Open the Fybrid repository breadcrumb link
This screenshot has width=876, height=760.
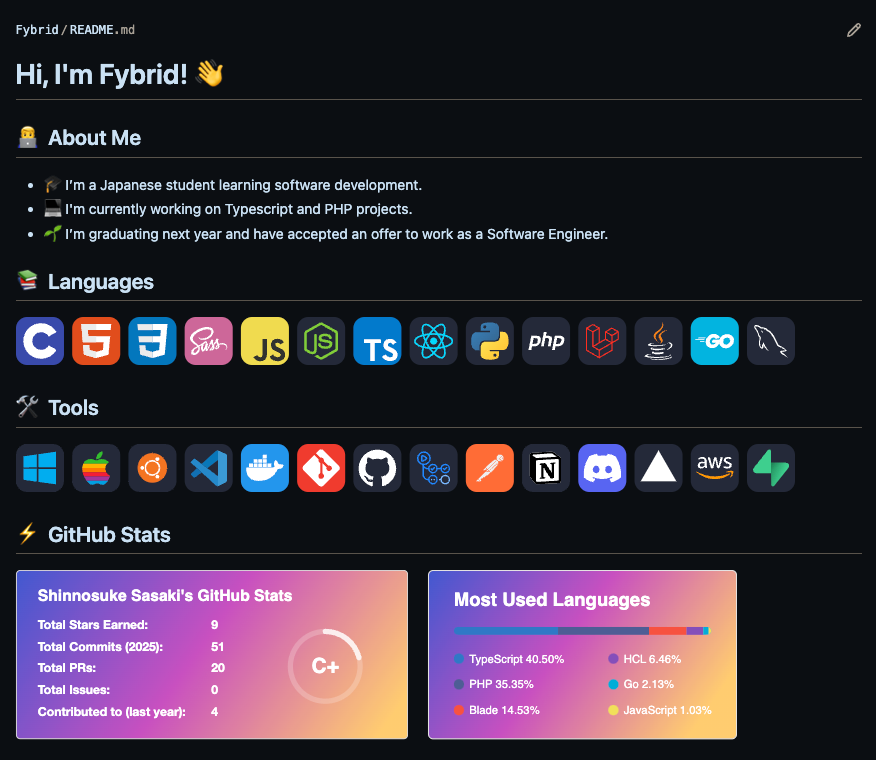point(37,30)
